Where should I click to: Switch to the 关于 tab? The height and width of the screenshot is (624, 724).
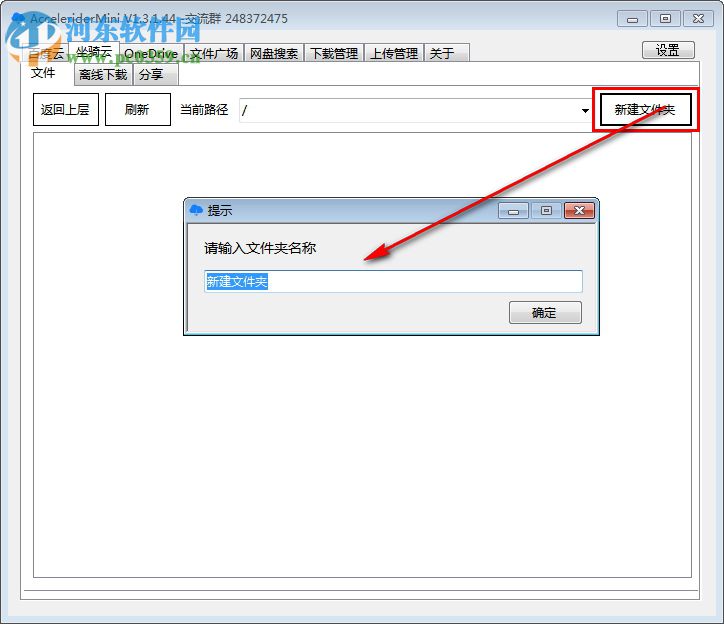[446, 53]
